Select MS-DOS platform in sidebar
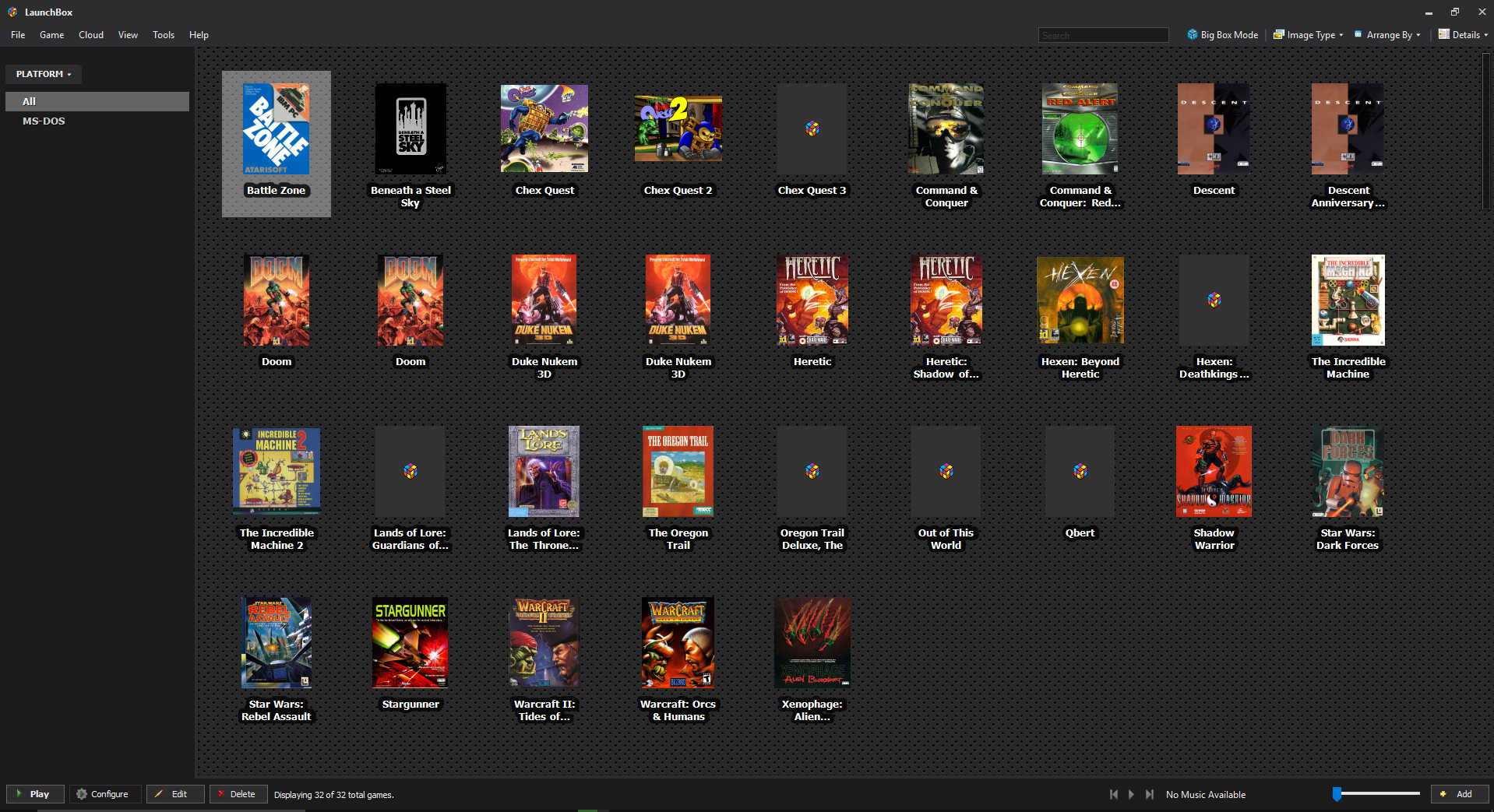1494x812 pixels. coord(97,121)
